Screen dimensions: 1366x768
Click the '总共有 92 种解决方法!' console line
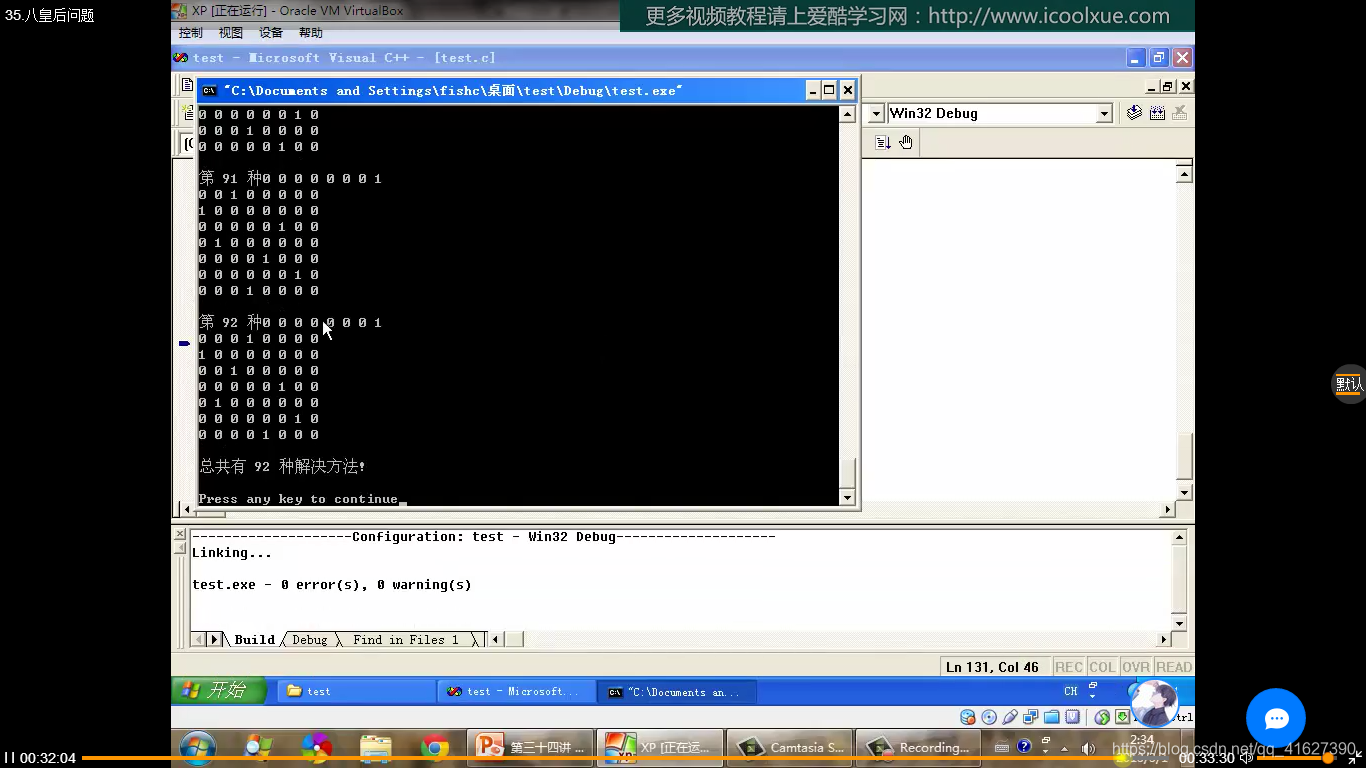tap(283, 466)
